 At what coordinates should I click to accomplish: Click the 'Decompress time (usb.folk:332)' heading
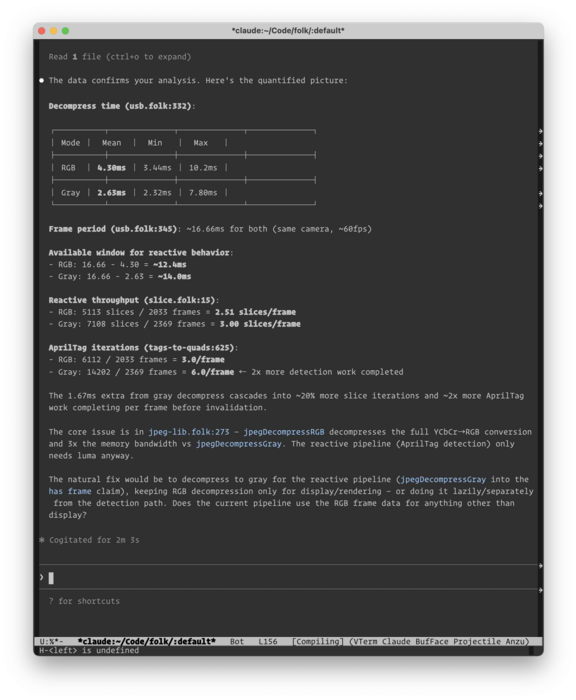pyautogui.click(x=120, y=106)
